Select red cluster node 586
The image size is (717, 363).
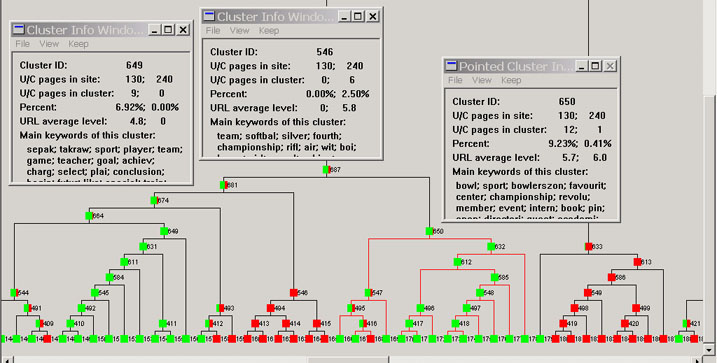(x=611, y=278)
